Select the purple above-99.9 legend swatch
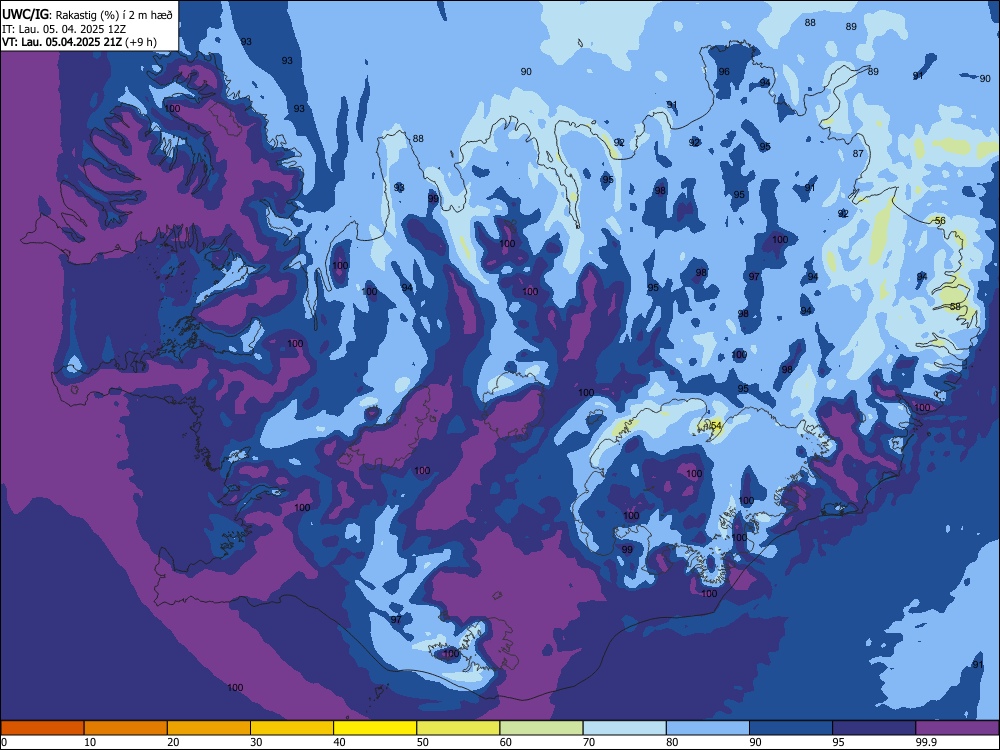The width and height of the screenshot is (1000, 750). pos(957,728)
